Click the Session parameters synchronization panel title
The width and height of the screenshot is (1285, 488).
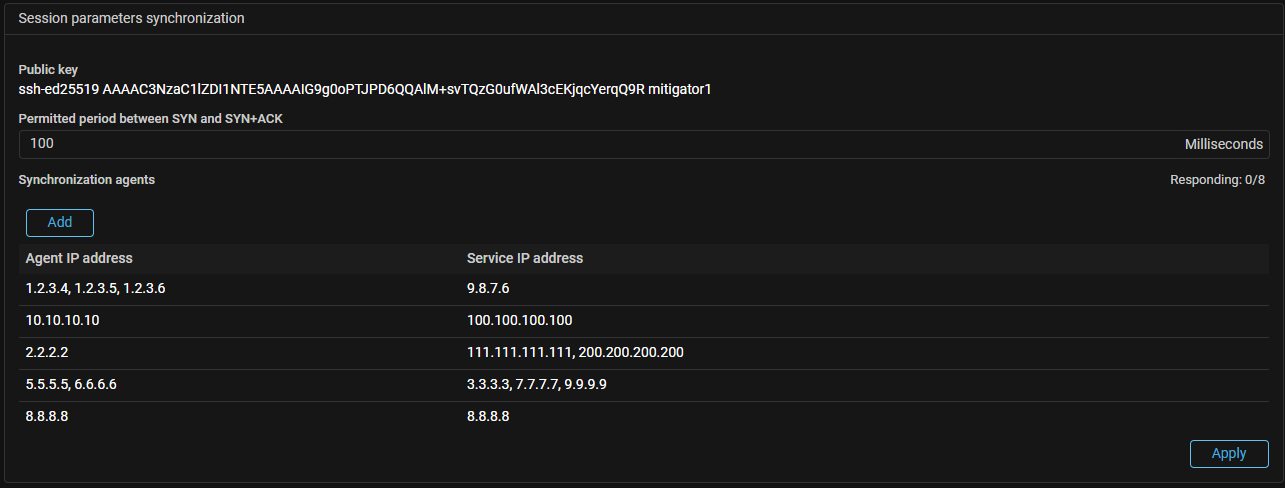click(131, 18)
